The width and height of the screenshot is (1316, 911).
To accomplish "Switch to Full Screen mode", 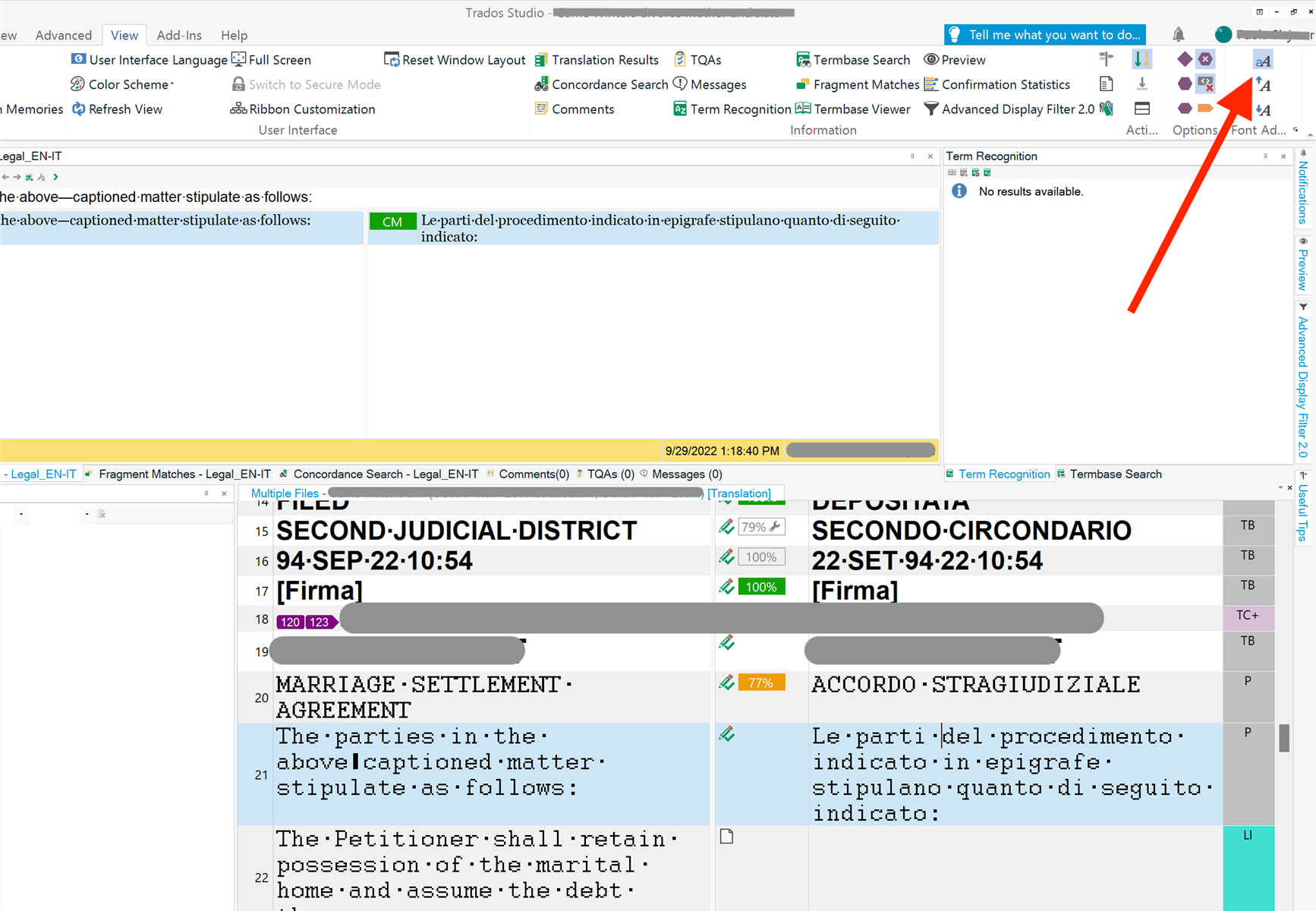I will pos(271,60).
